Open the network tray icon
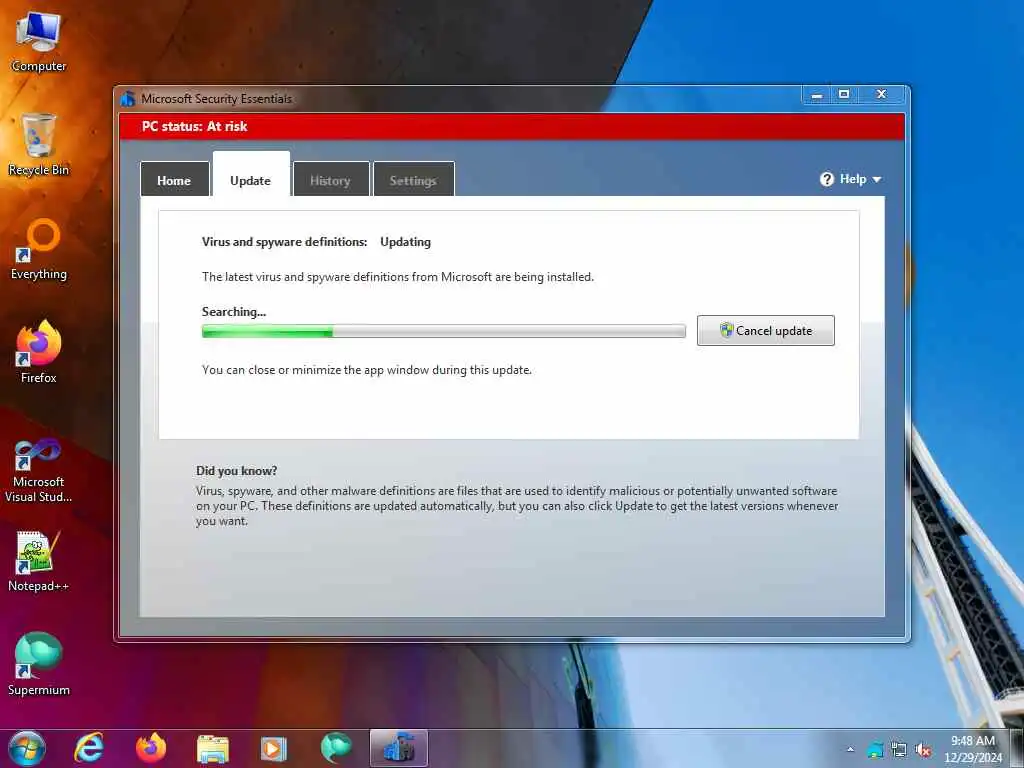The width and height of the screenshot is (1024, 768). 899,750
